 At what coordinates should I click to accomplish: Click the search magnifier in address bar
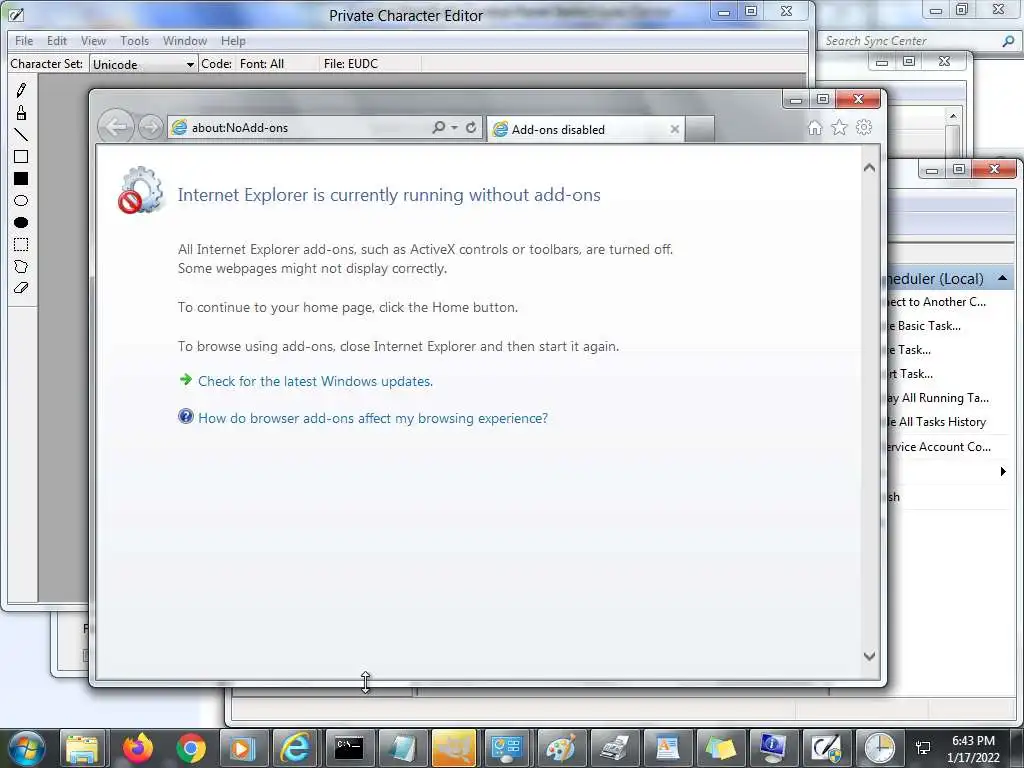pos(439,127)
